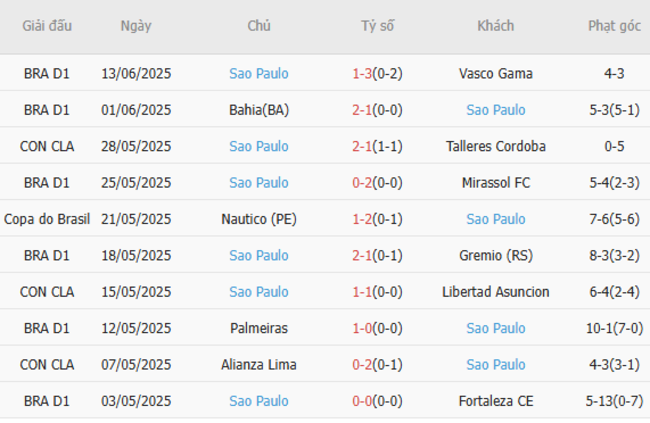650x423 pixels.
Task: Click the "Giải đấu" column header
Action: point(46,26)
